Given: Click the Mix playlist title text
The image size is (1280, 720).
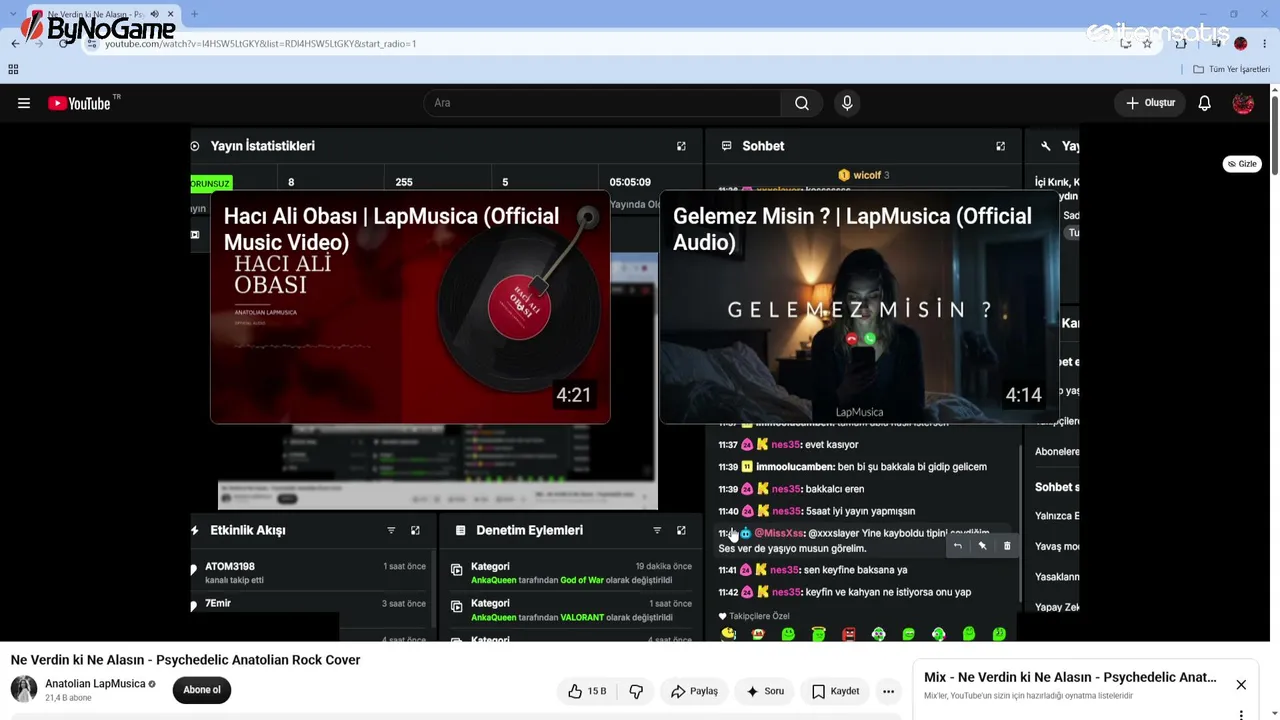Looking at the screenshot, I should (x=1070, y=677).
